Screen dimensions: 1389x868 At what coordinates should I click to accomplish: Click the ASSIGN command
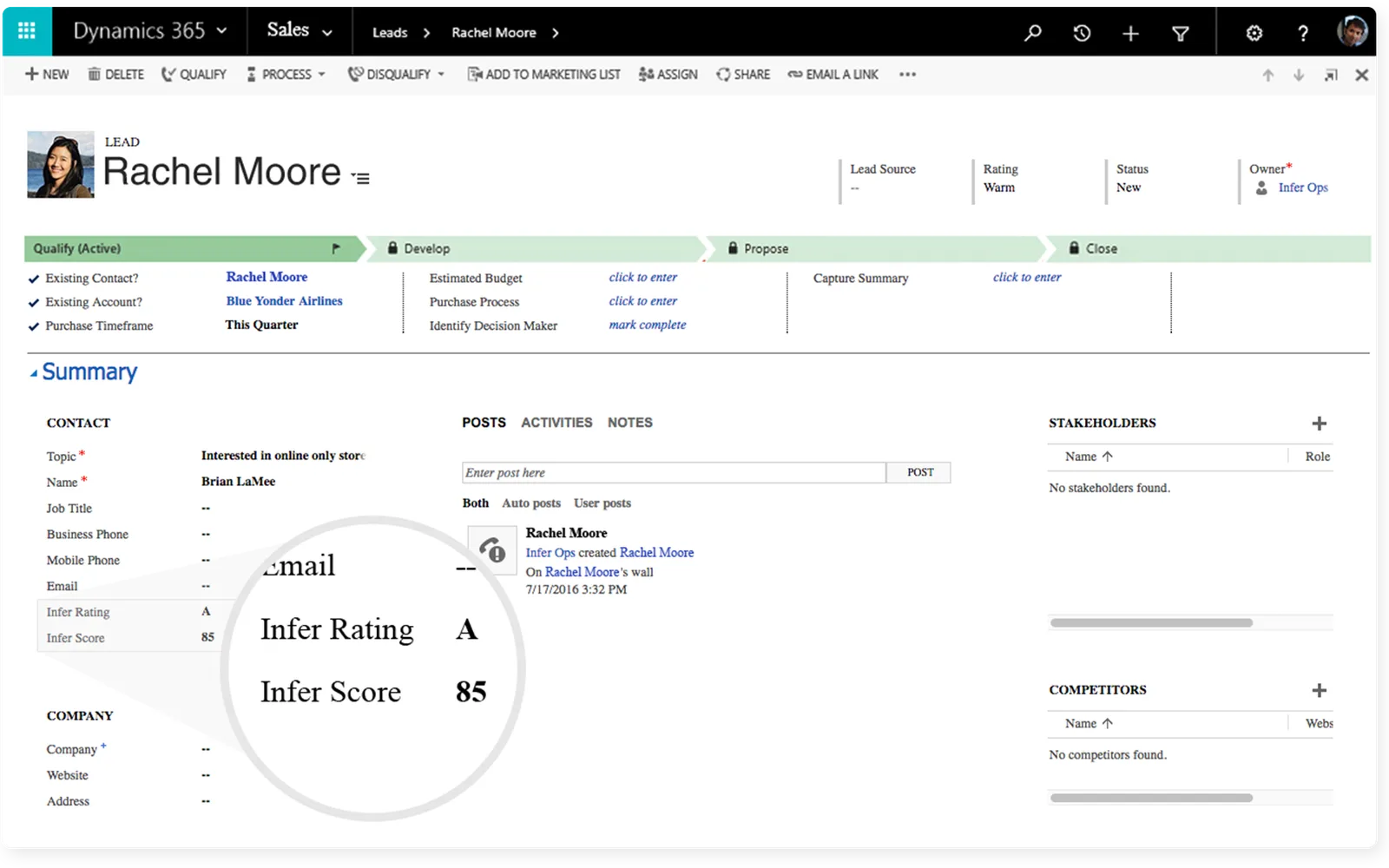[668, 75]
